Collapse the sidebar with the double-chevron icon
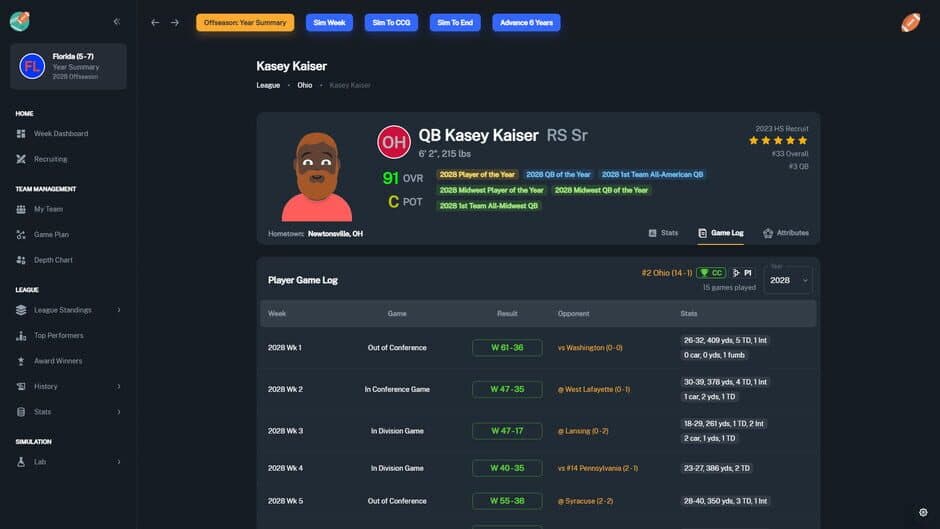This screenshot has width=940, height=529. click(117, 21)
